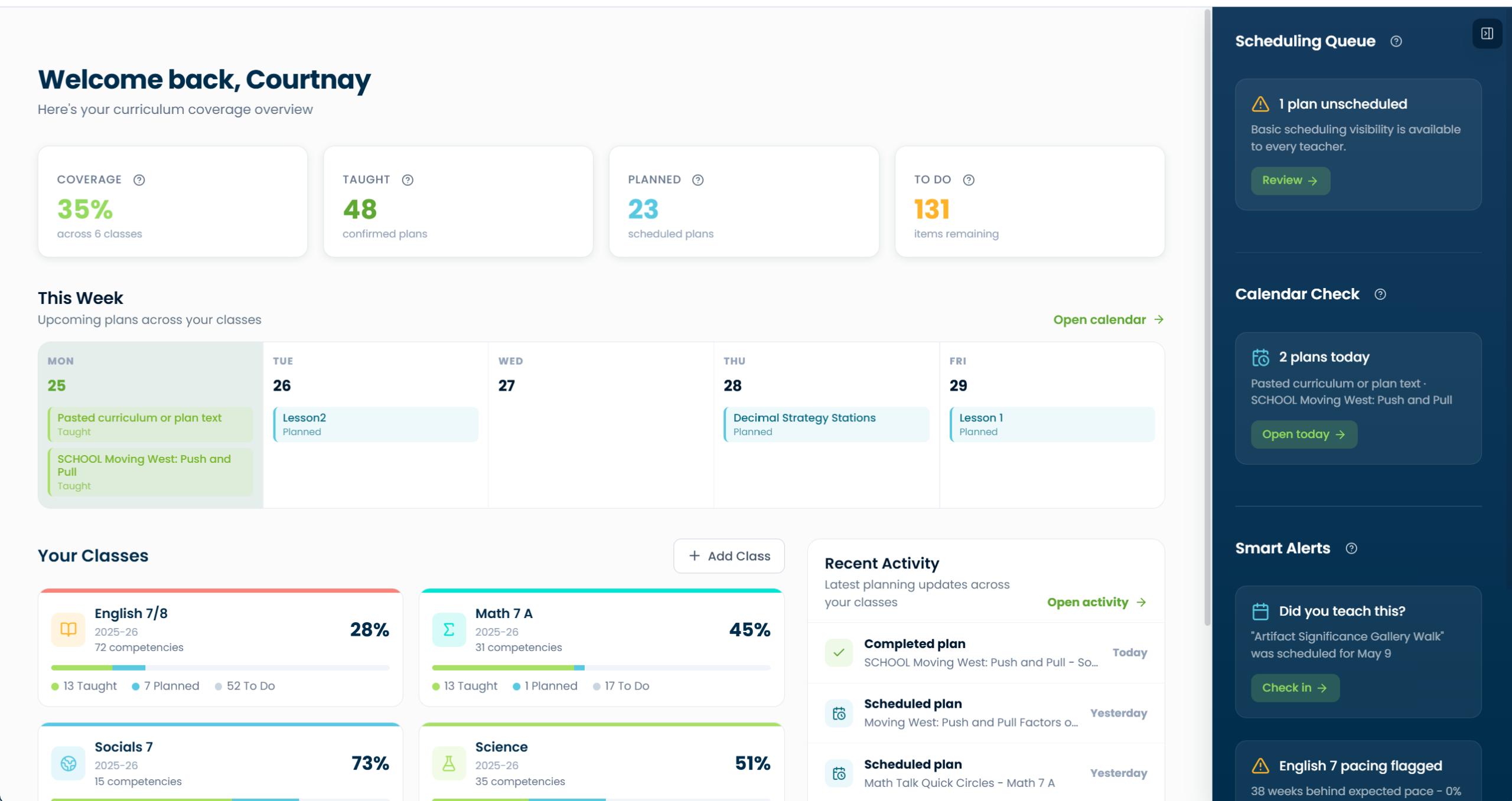Click Math 7 A progress bar
This screenshot has width=1512, height=801.
pos(601,668)
